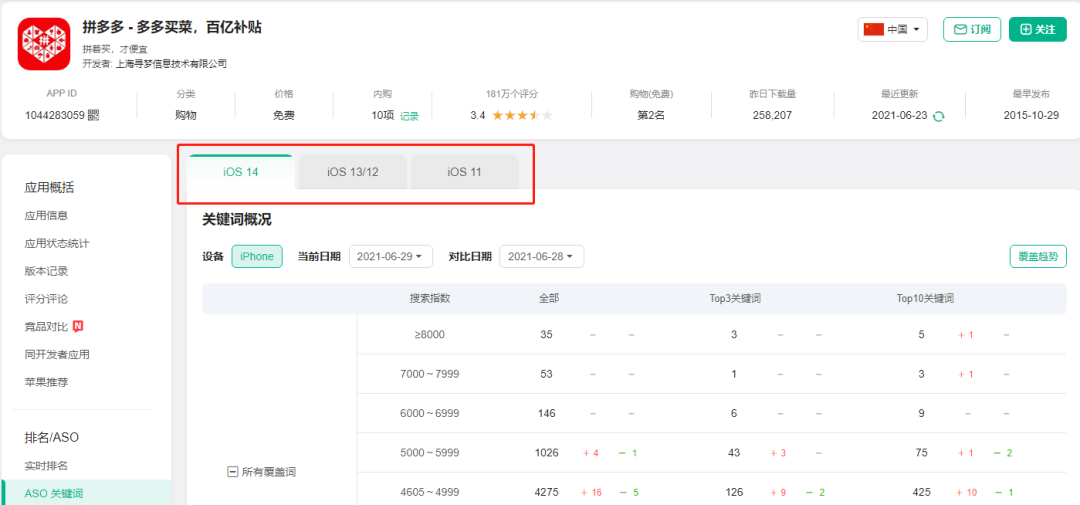
Task: Open the current date dropdown 2021-06-29
Action: [x=391, y=256]
